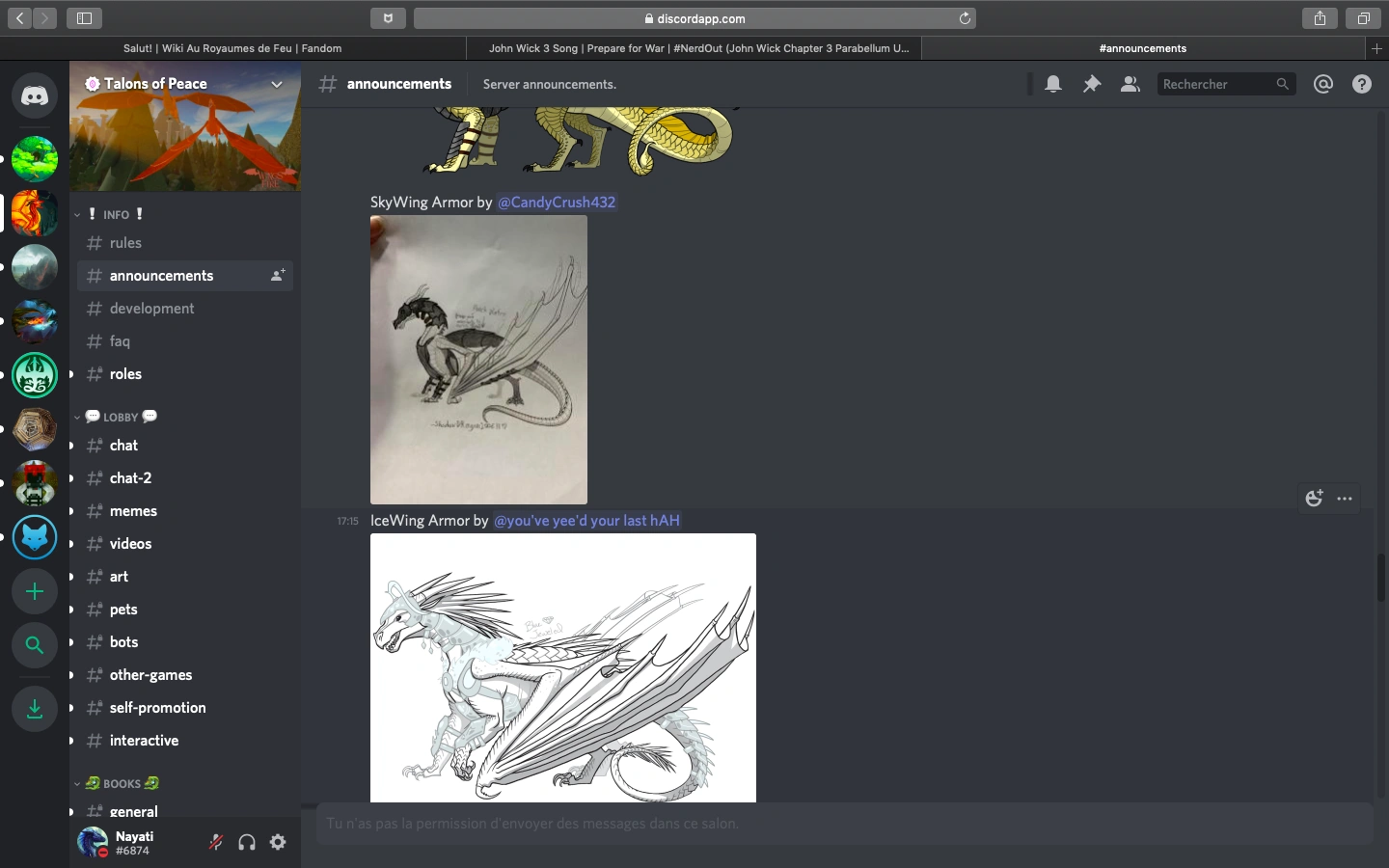
Task: Add a server with plus icon
Action: click(35, 591)
